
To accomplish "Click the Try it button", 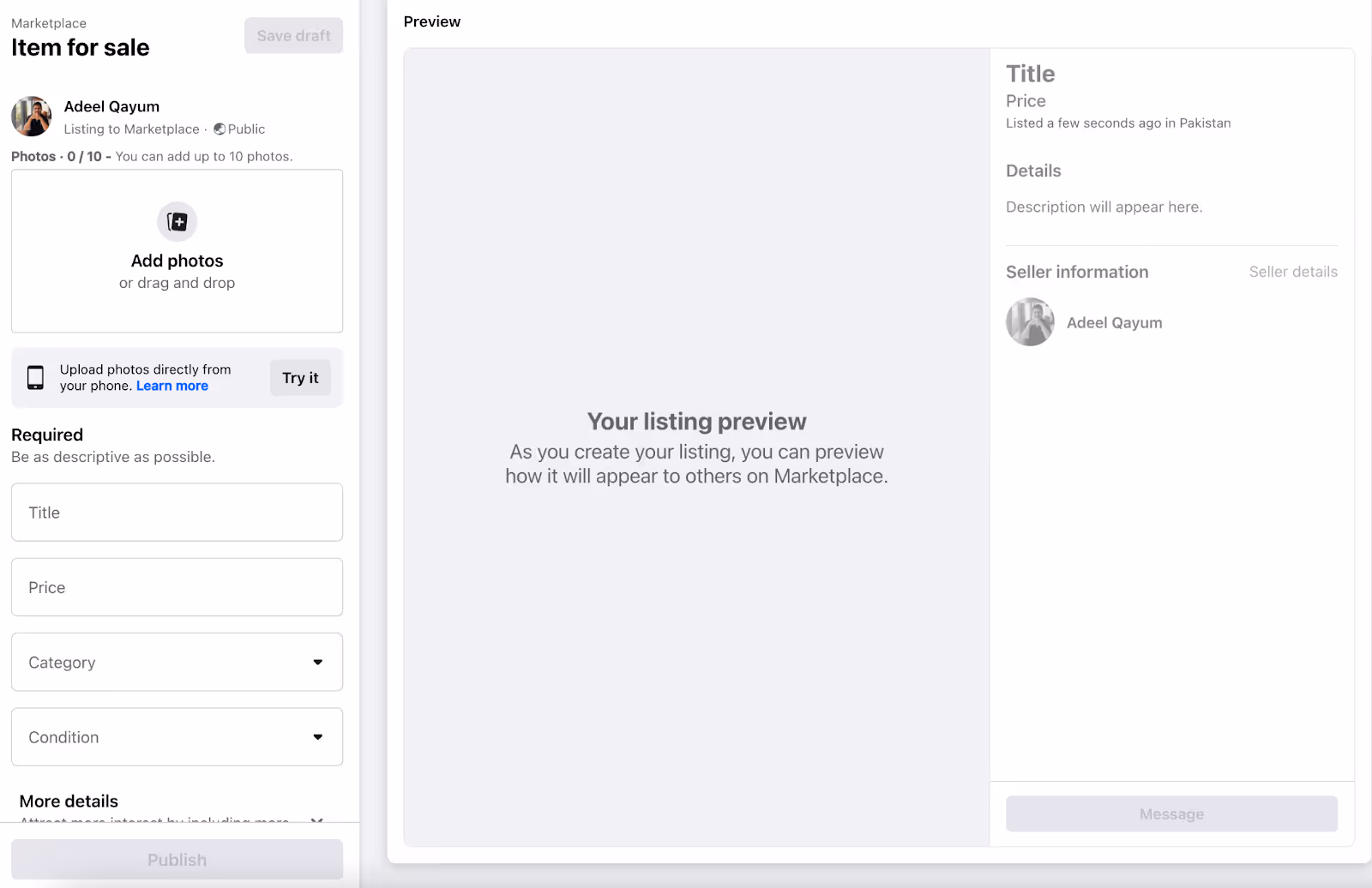I will tap(300, 377).
